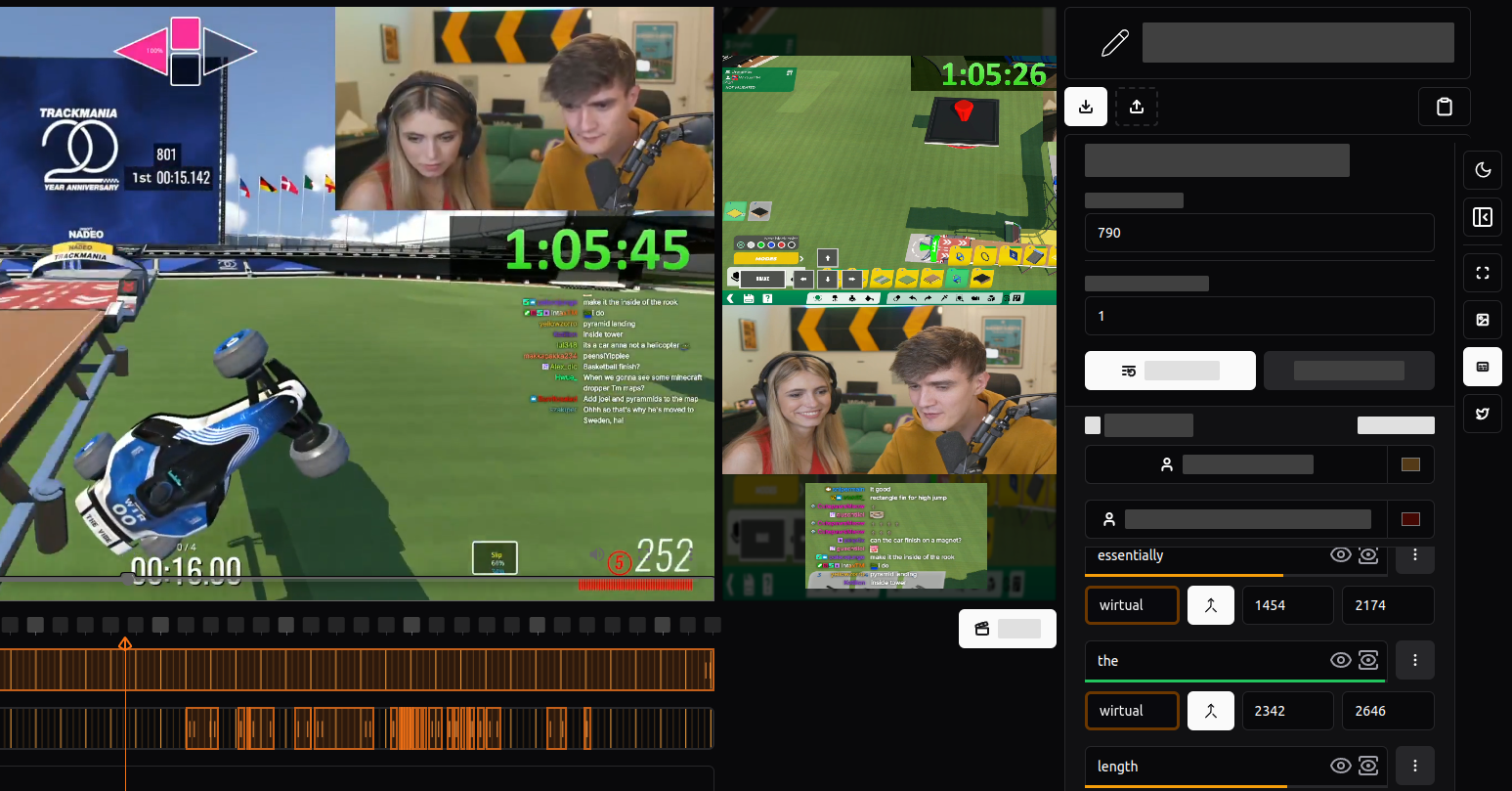Image resolution: width=1512 pixels, height=791 pixels.
Task: Click the download icon button
Action: [1086, 107]
